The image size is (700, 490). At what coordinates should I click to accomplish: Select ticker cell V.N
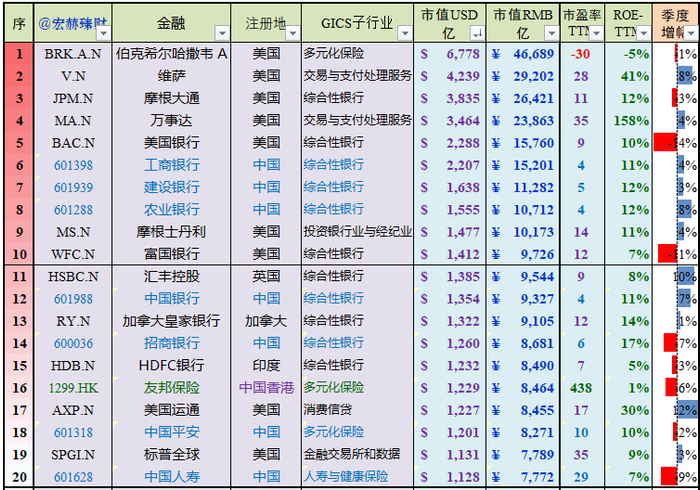pos(73,76)
